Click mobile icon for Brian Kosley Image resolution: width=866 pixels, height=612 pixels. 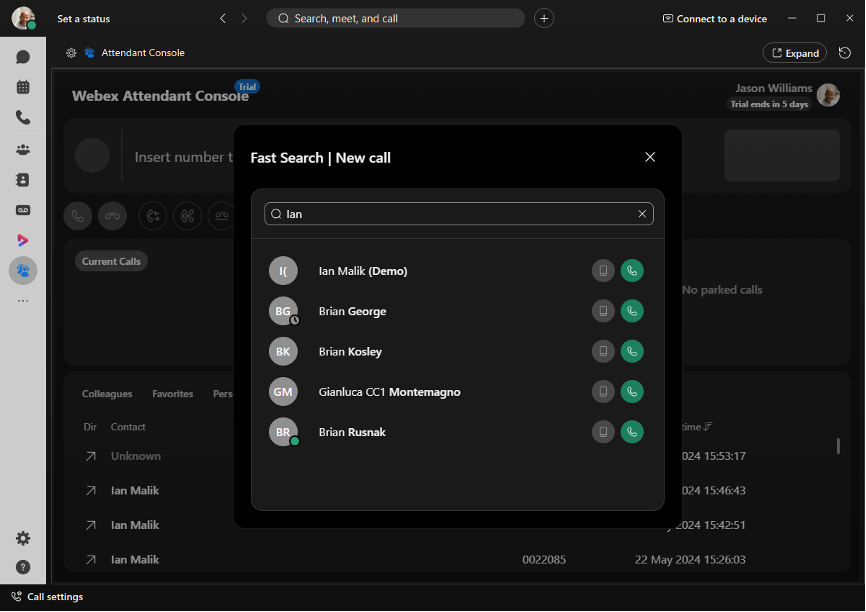click(x=603, y=351)
